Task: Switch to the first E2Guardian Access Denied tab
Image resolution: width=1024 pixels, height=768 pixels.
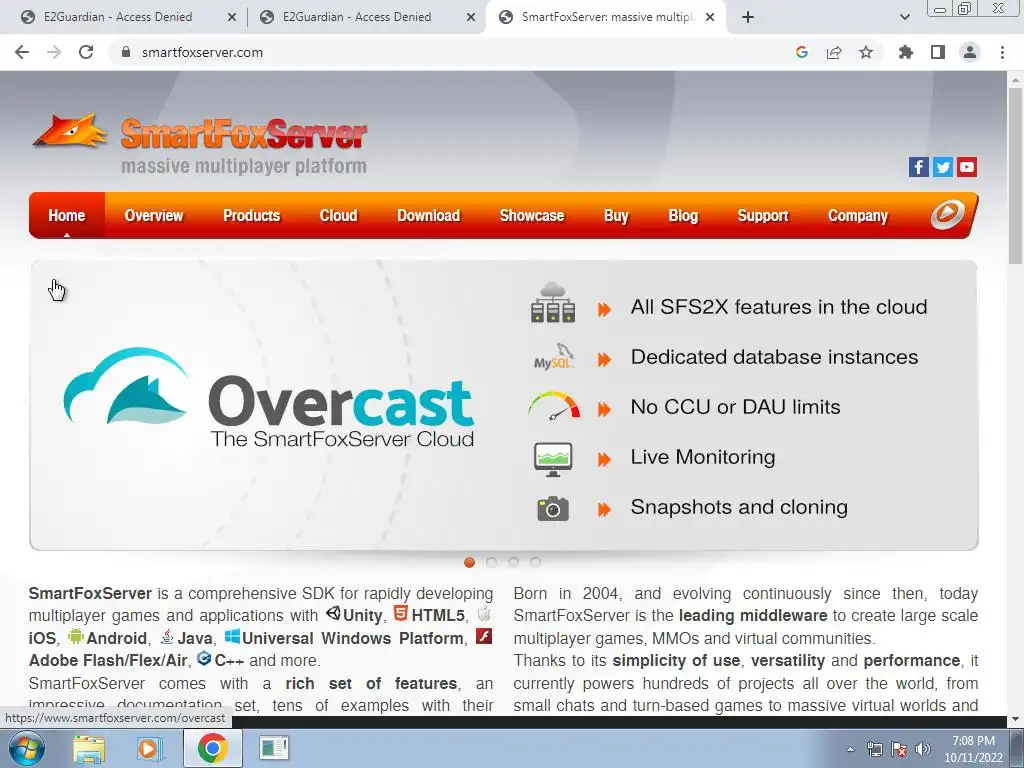Action: pyautogui.click(x=118, y=17)
